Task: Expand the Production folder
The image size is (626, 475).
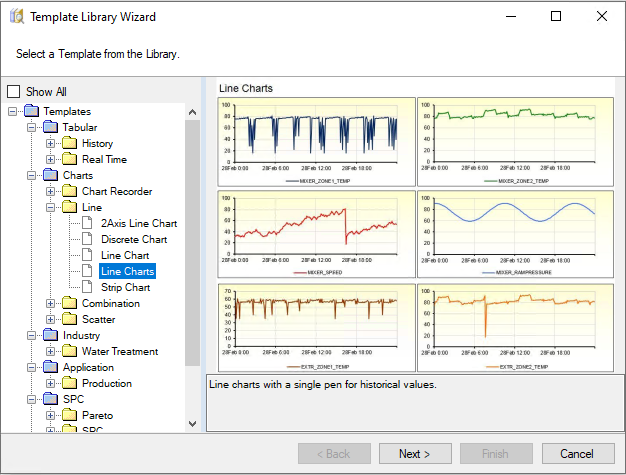Action: (51, 383)
